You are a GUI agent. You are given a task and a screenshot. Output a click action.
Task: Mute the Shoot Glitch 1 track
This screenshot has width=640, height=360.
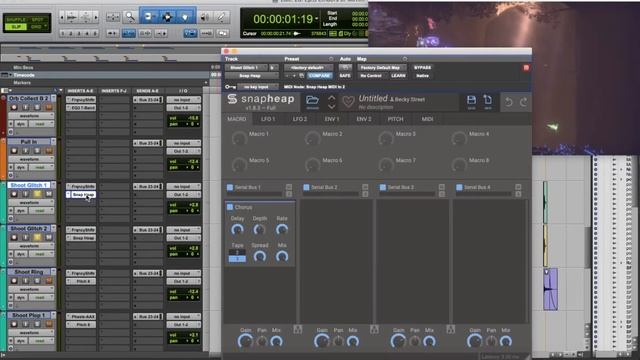(x=49, y=194)
